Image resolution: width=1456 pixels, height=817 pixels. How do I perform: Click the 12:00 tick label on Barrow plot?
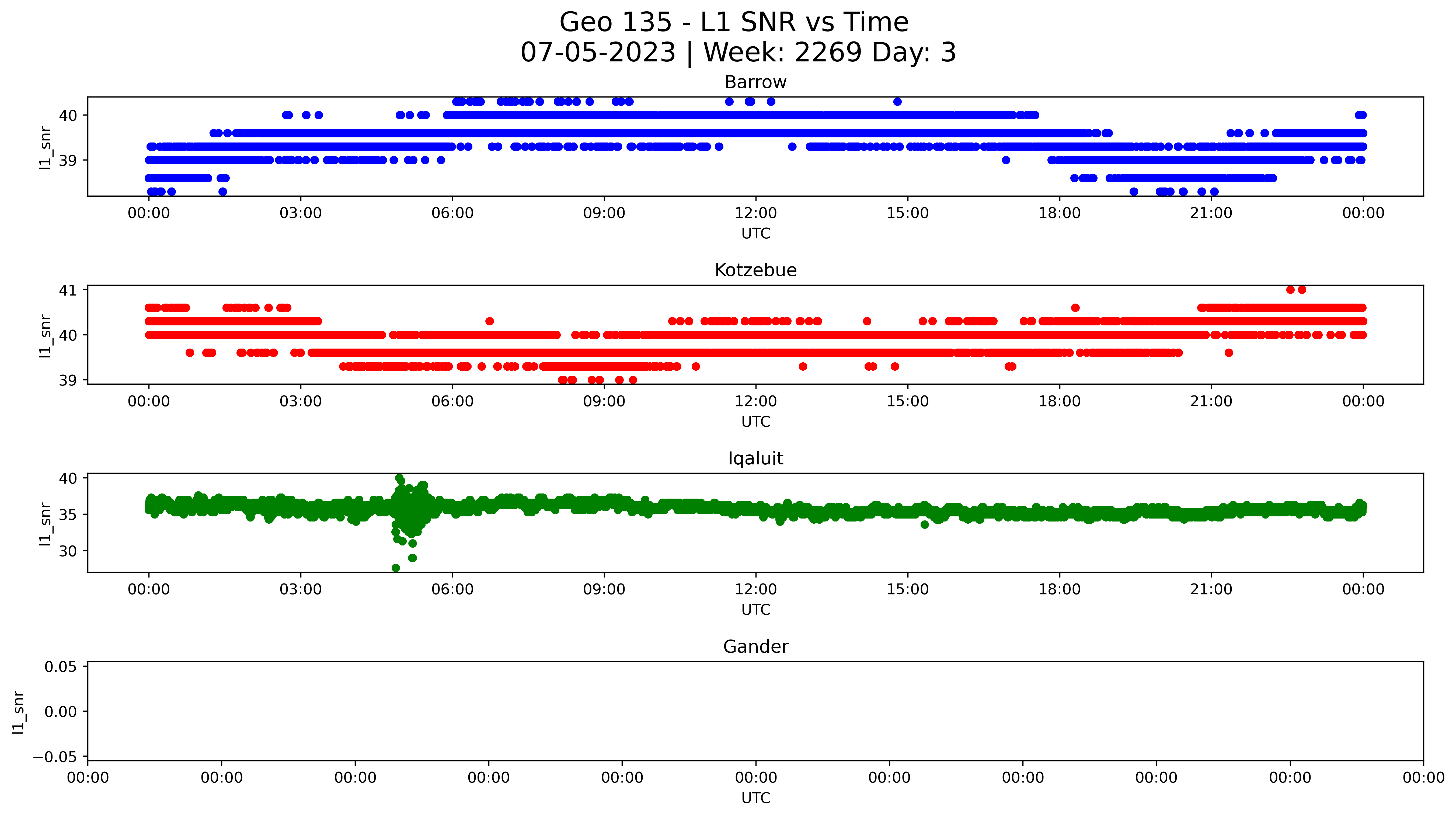[756, 213]
